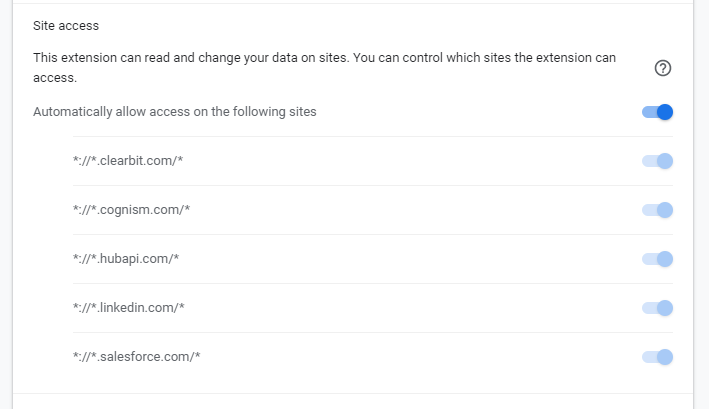Disable the linkedin.com access toggle

(657, 308)
